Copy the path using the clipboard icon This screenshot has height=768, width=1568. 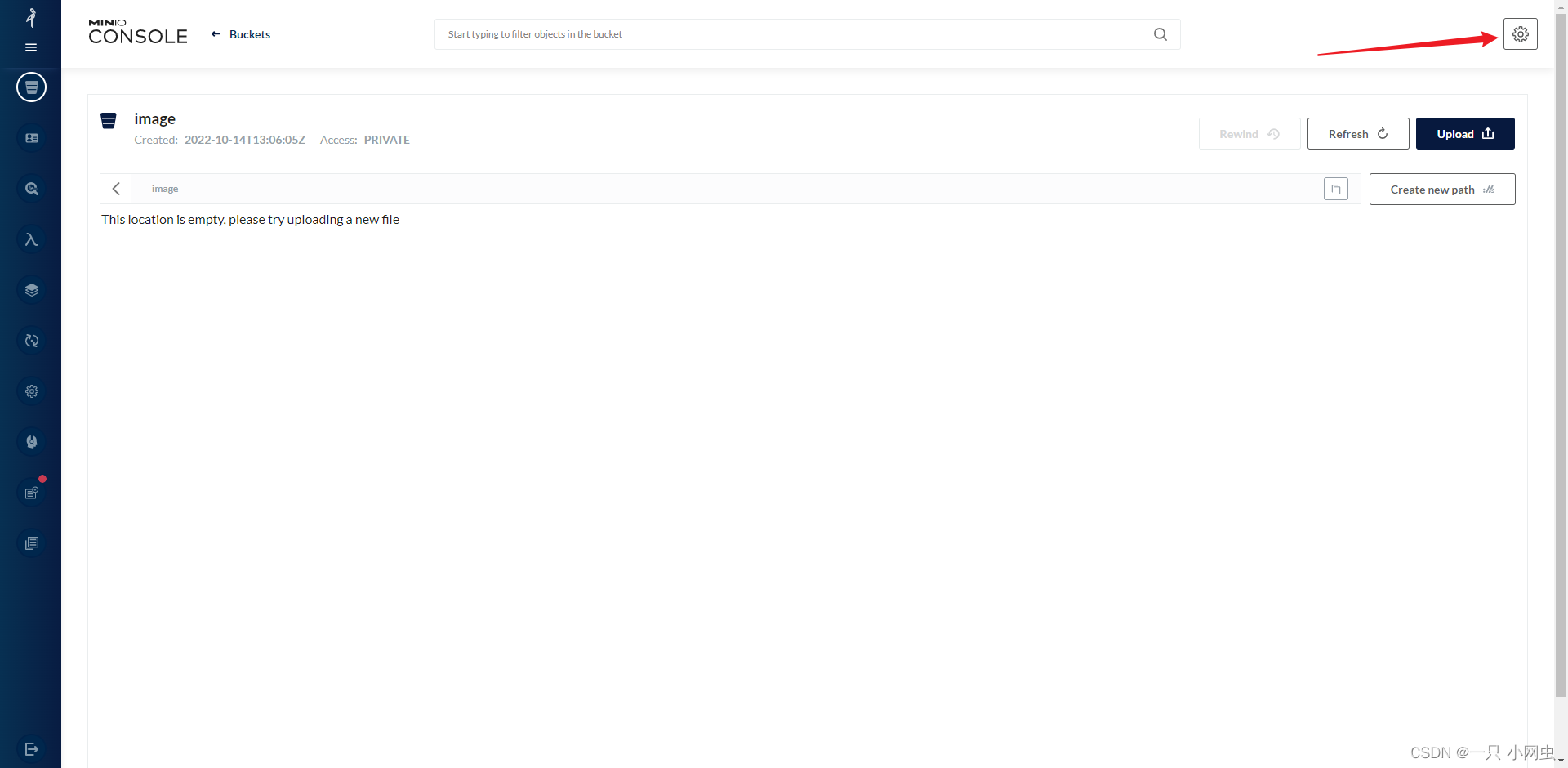click(x=1335, y=190)
